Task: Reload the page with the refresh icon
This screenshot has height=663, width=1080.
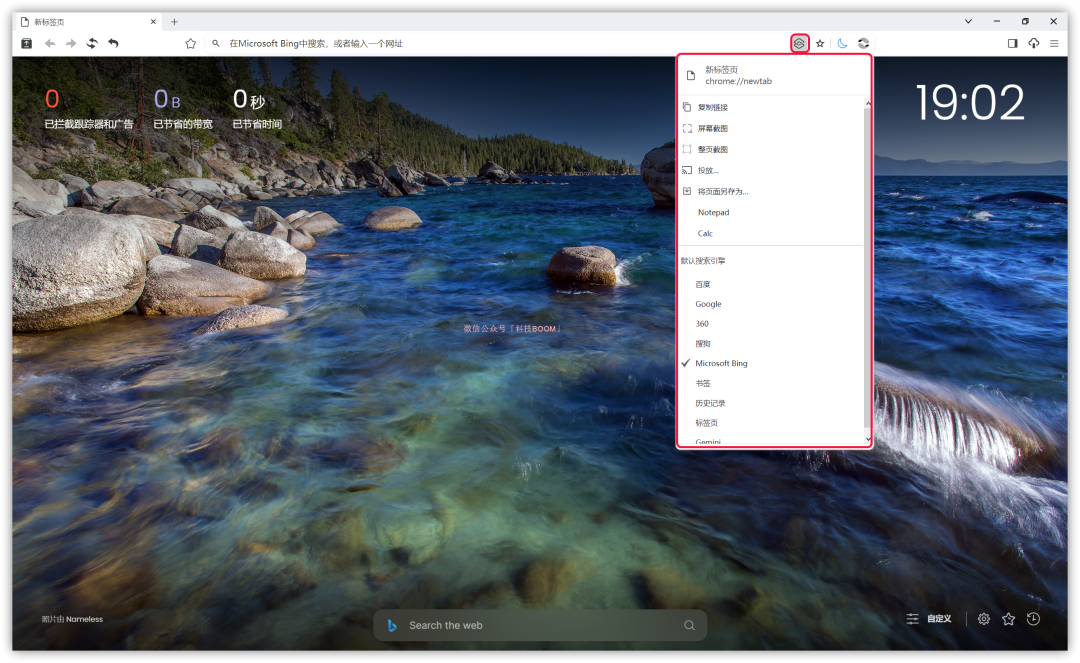Action: pyautogui.click(x=92, y=43)
